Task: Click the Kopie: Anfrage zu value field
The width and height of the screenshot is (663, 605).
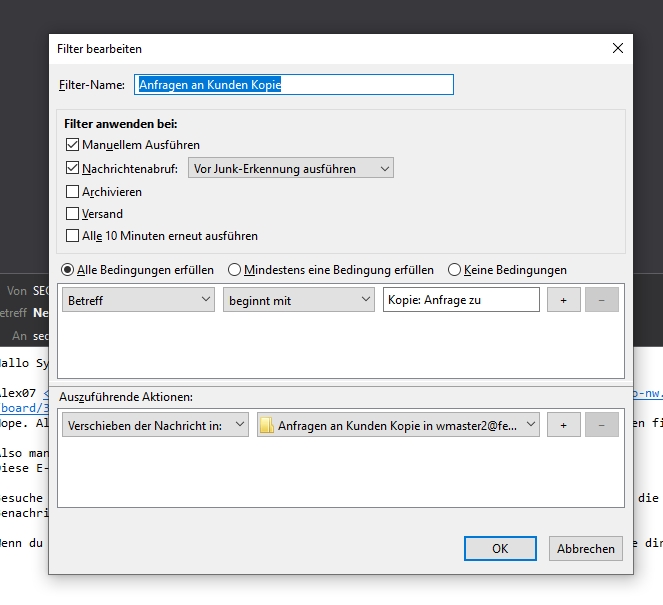Action: pyautogui.click(x=460, y=300)
